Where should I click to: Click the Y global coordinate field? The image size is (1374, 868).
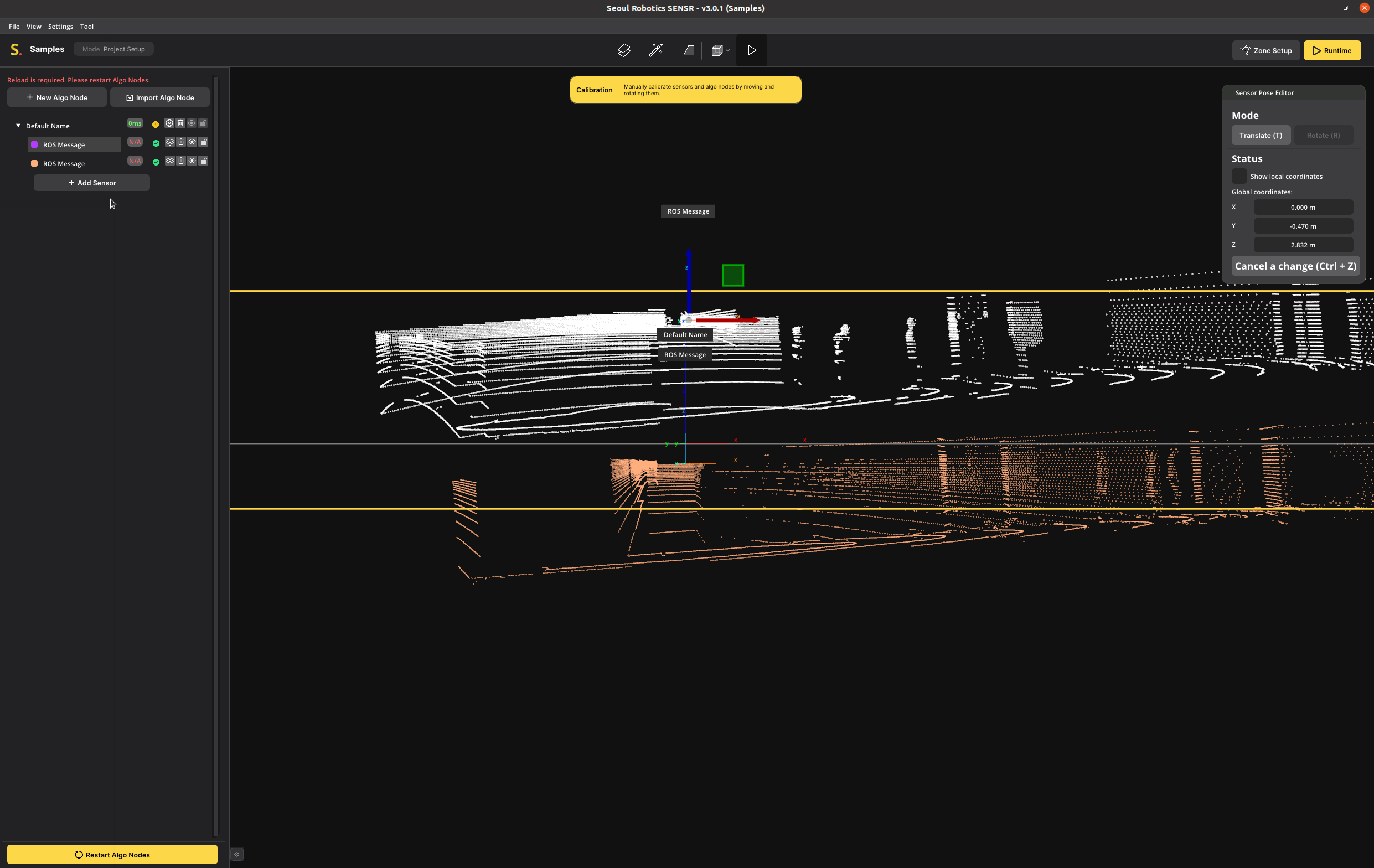click(1303, 226)
